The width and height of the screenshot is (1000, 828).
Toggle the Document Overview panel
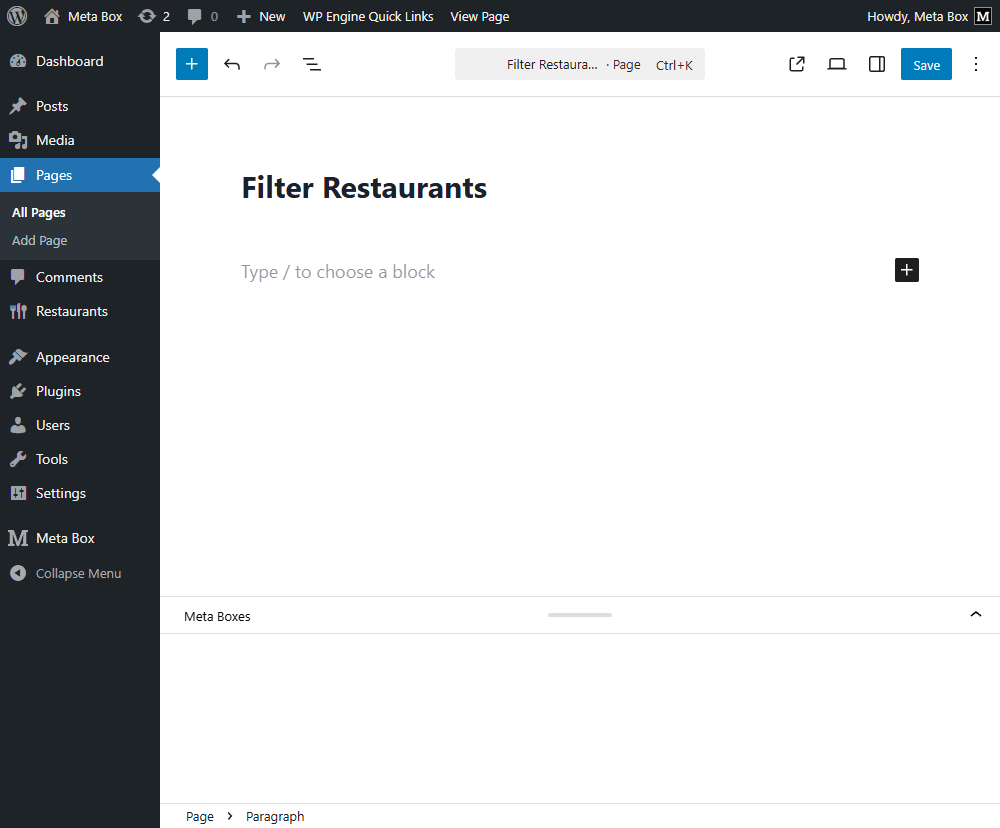click(x=312, y=63)
